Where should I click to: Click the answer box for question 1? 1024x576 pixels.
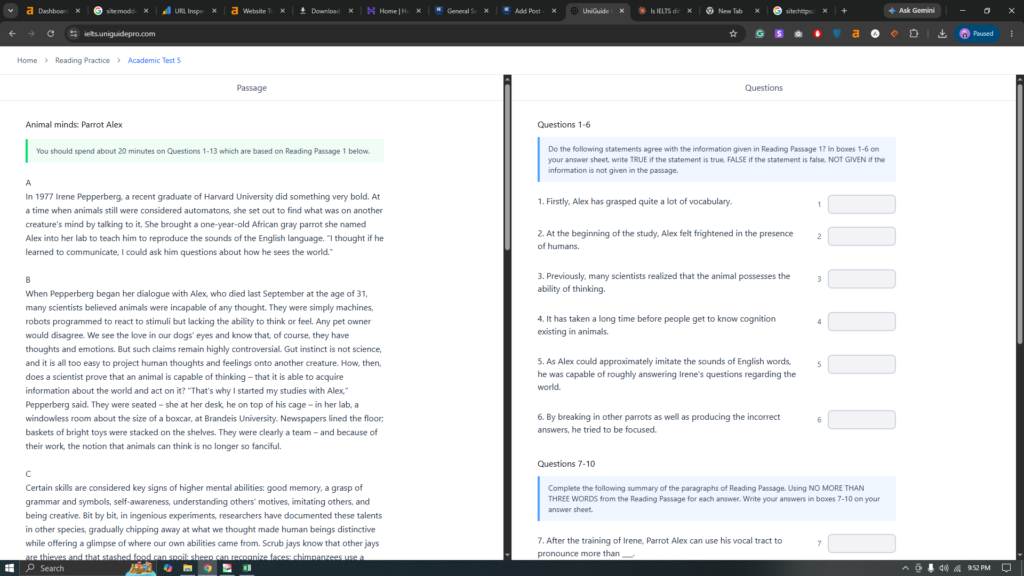pyautogui.click(x=861, y=204)
